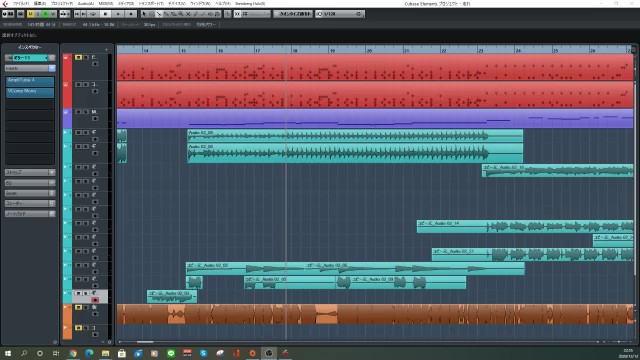Viewport: 640px width, 360px height.
Task: Click bar 18 on the timeline ruler
Action: click(x=295, y=50)
